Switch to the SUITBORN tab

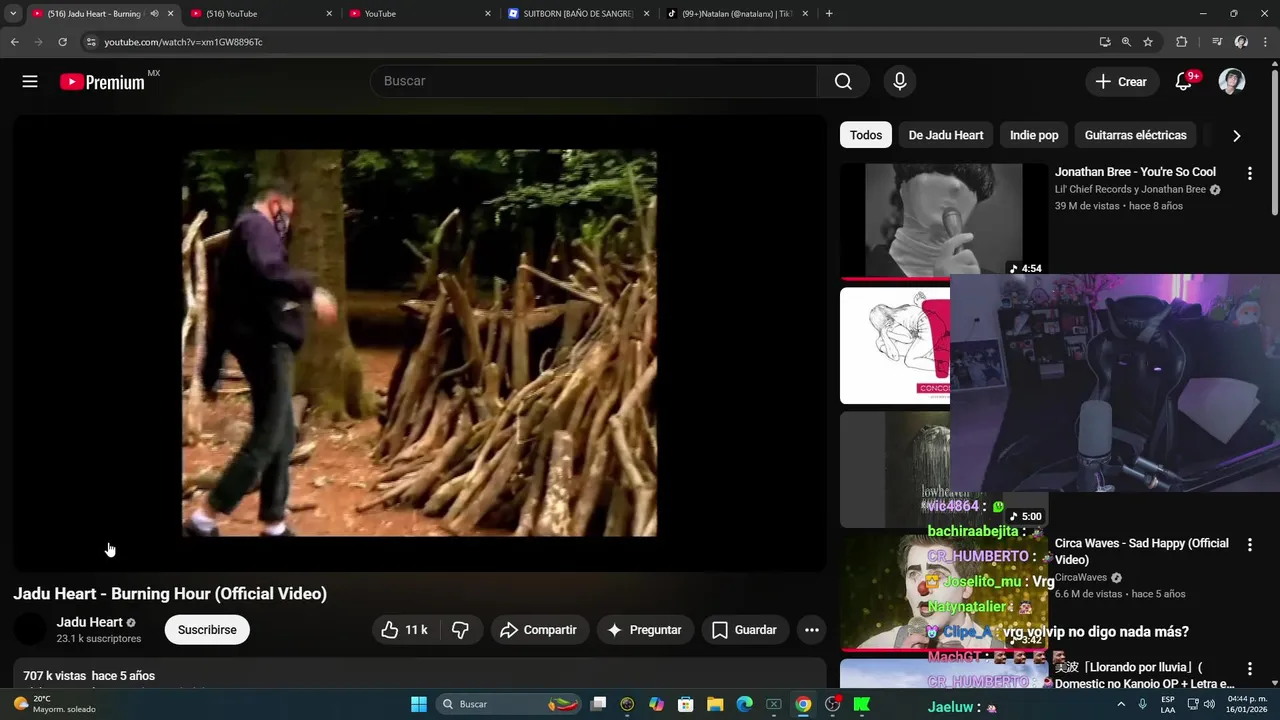pyautogui.click(x=578, y=13)
